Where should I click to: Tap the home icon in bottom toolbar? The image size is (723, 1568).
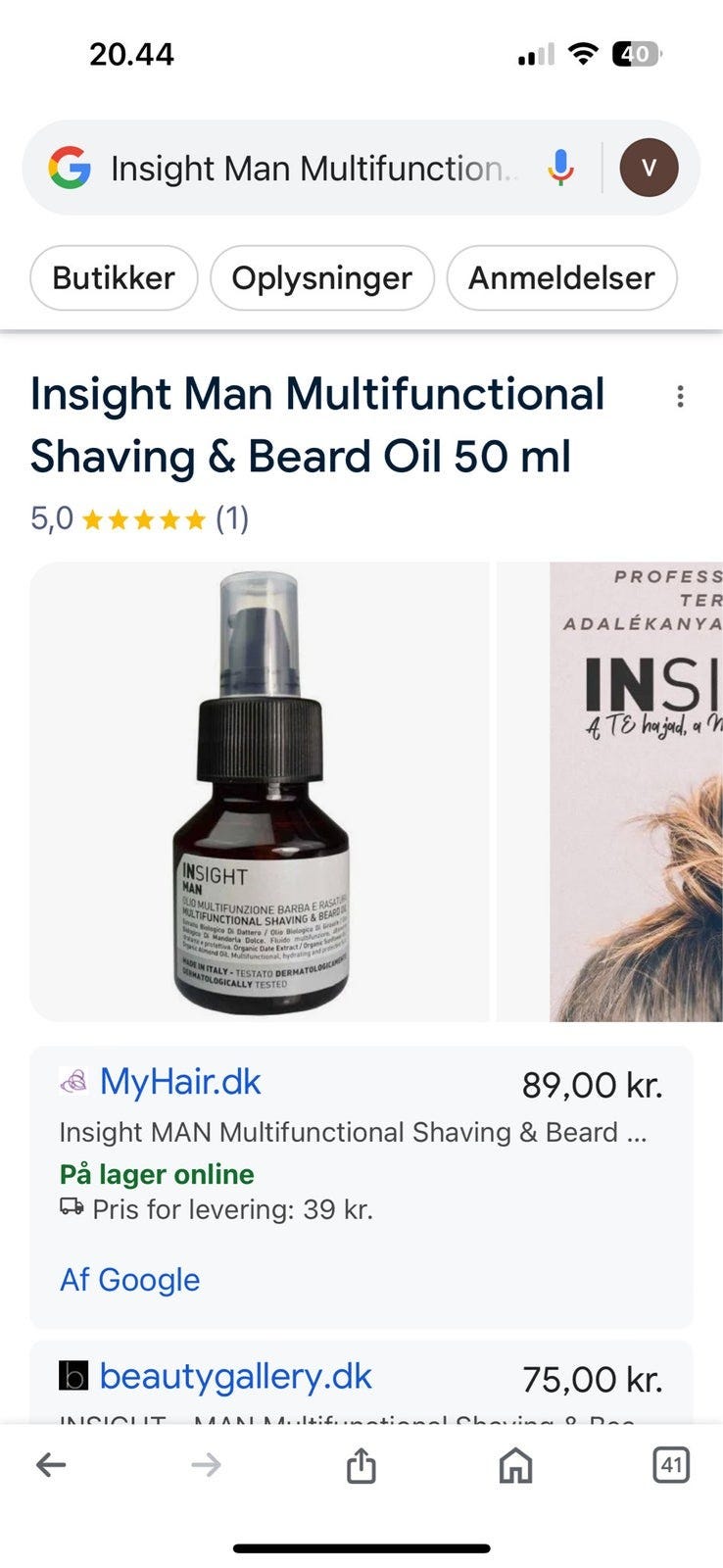coord(515,1465)
